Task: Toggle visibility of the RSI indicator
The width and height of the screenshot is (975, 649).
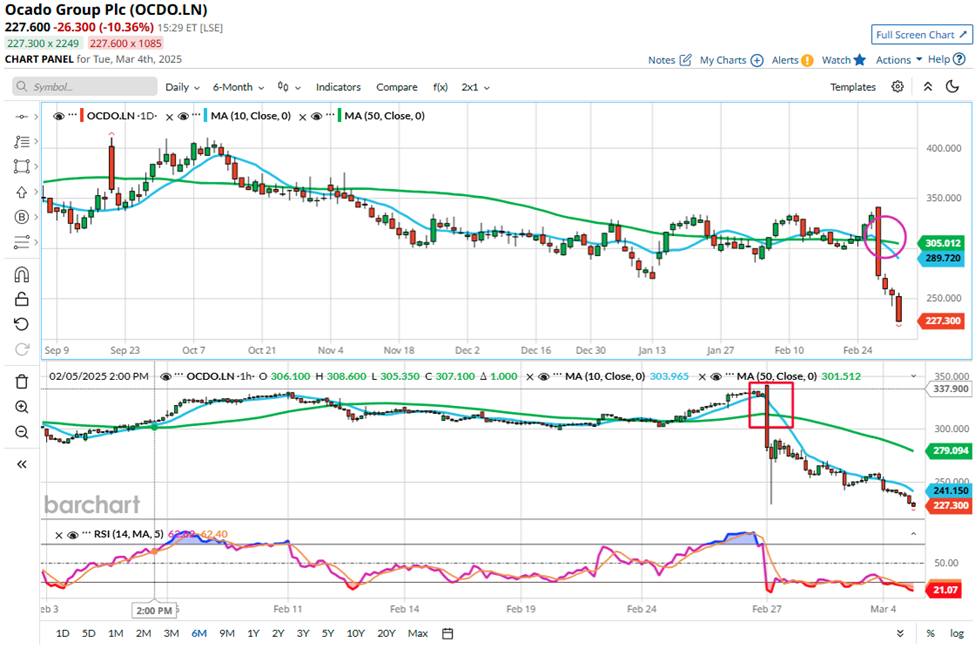Action: (59, 533)
